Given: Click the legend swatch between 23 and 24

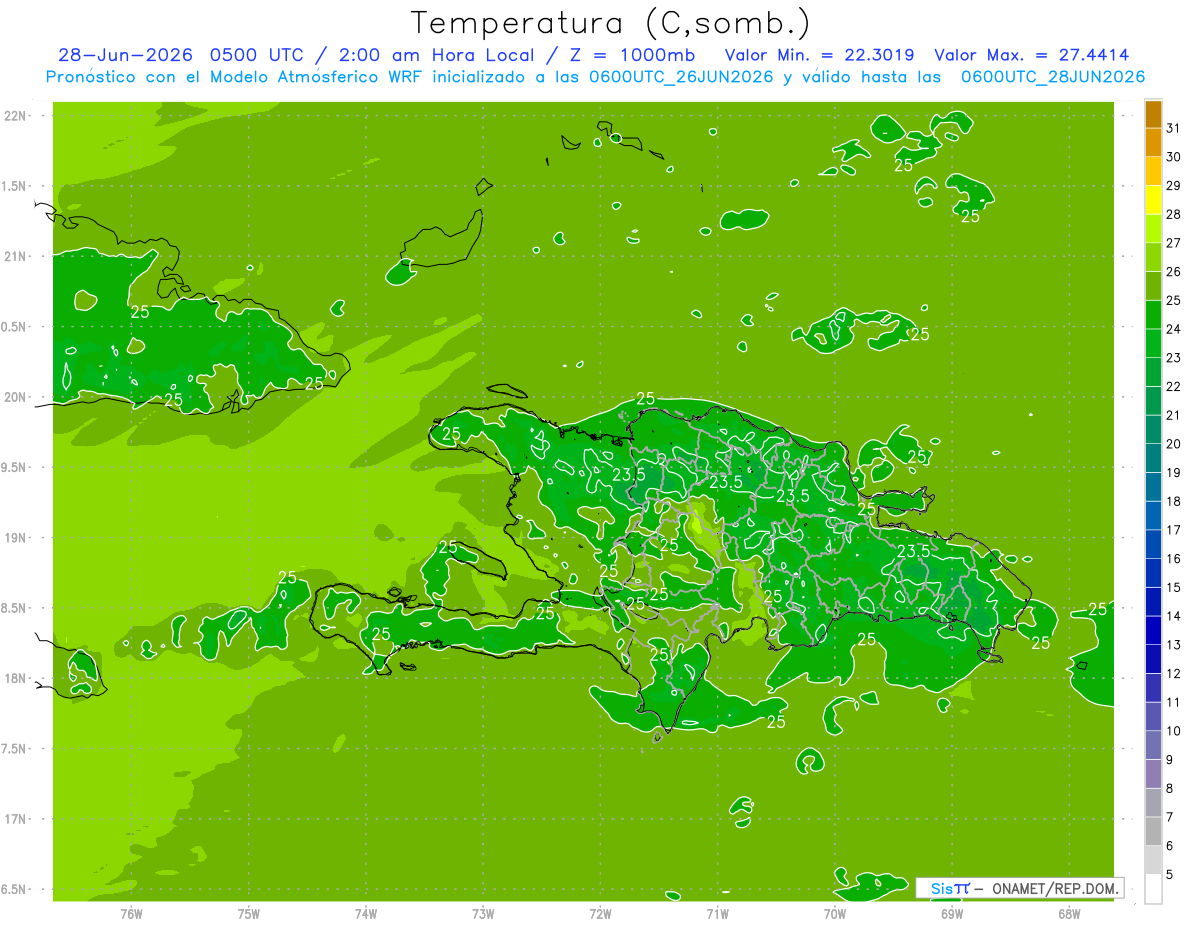Looking at the screenshot, I should click(x=1153, y=343).
